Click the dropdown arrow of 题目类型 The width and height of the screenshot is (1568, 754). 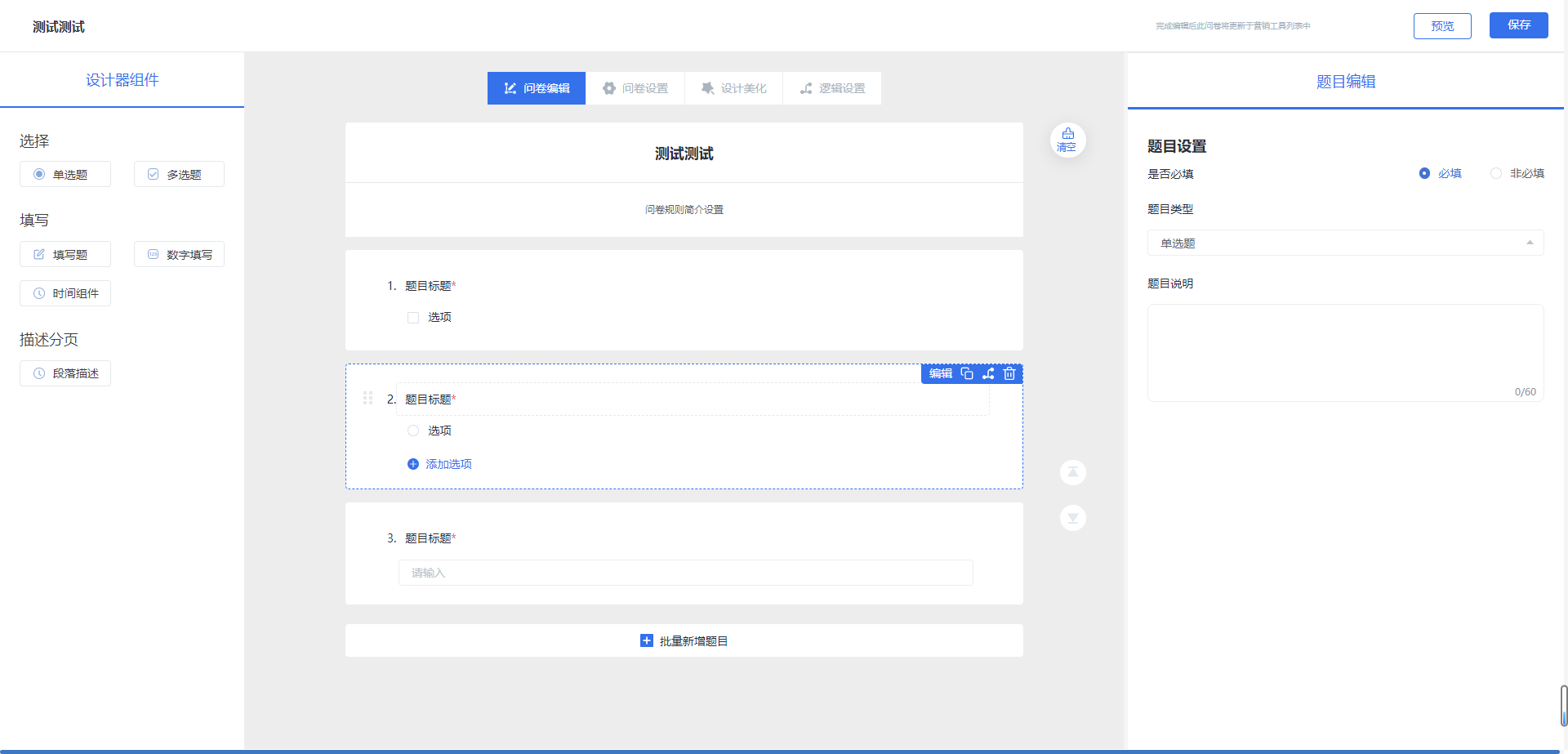point(1530,243)
